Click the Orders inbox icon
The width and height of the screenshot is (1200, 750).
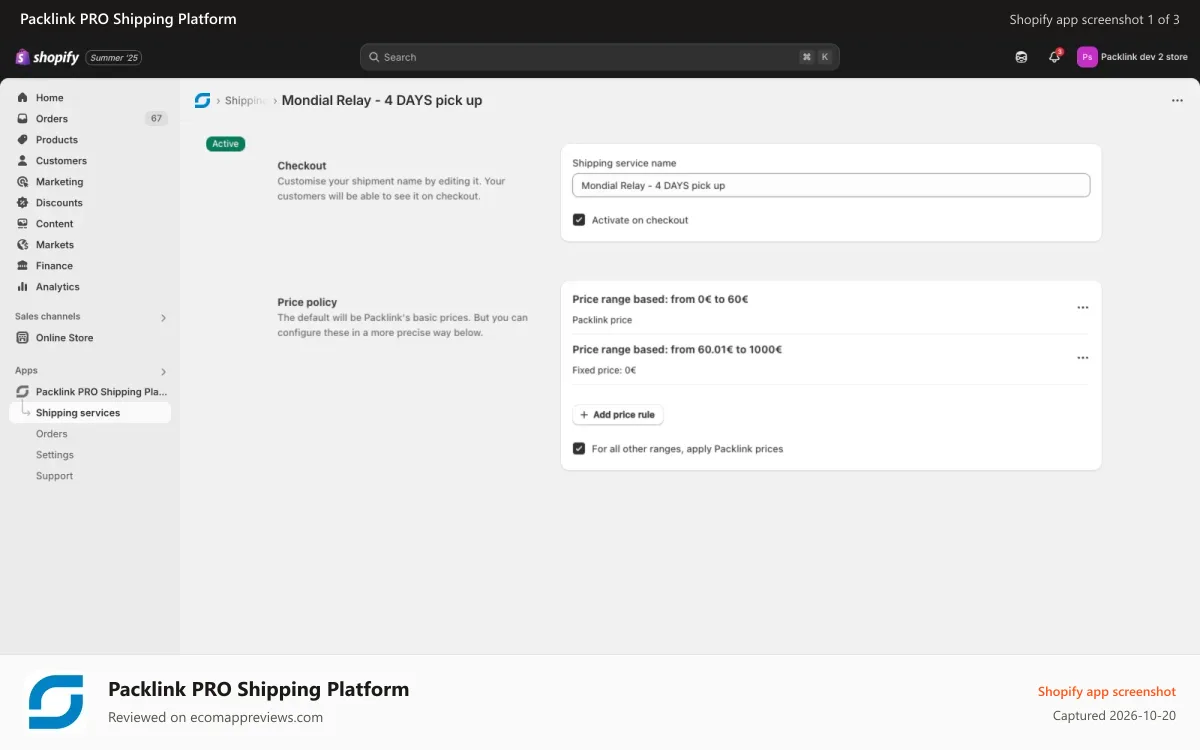22,119
